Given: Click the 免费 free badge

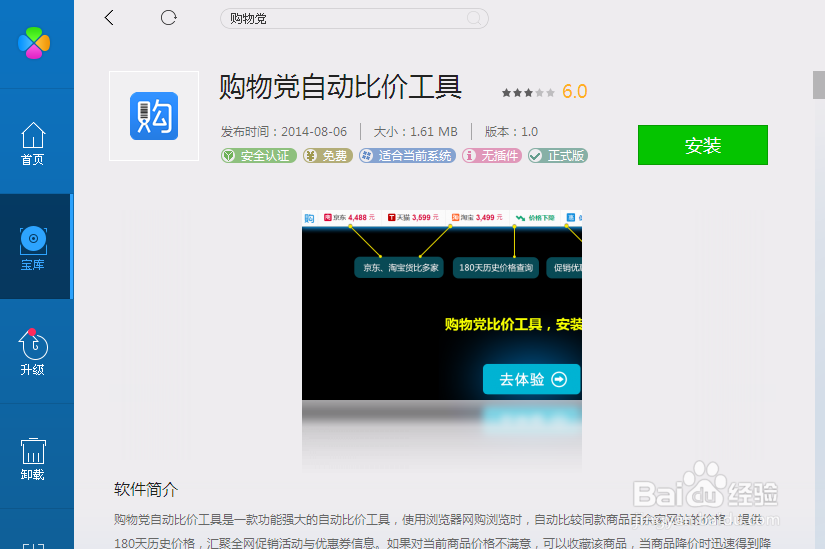Looking at the screenshot, I should [x=327, y=156].
